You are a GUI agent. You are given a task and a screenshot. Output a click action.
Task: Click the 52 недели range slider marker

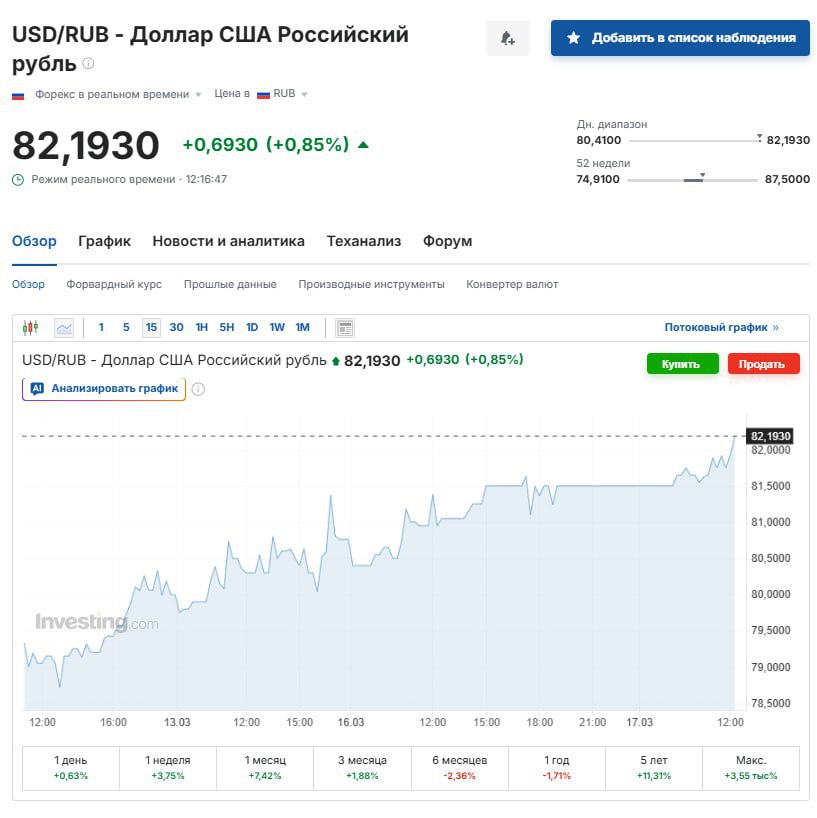pos(702,176)
